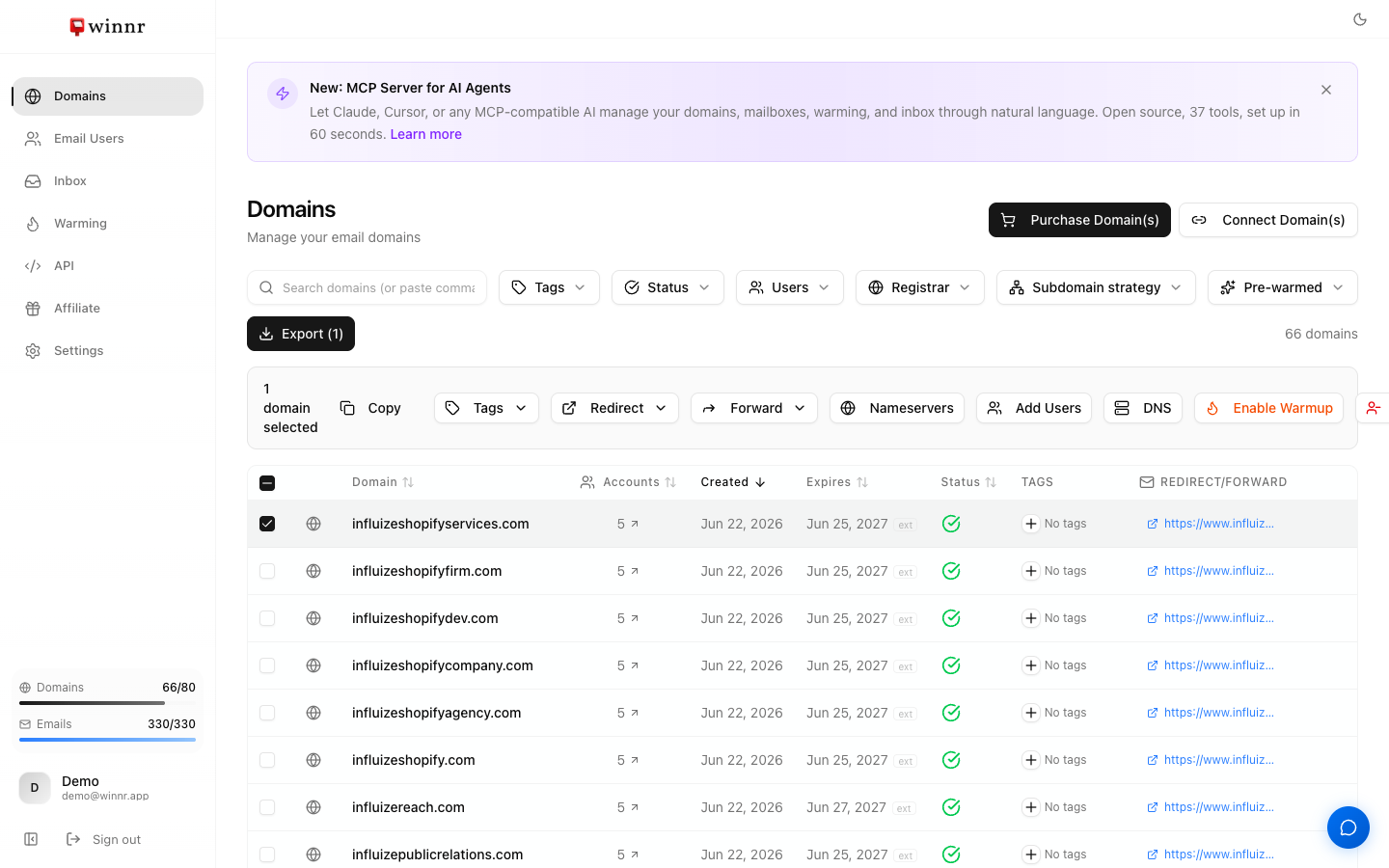Open the Status filter dropdown
The width and height of the screenshot is (1389, 868).
tap(667, 287)
